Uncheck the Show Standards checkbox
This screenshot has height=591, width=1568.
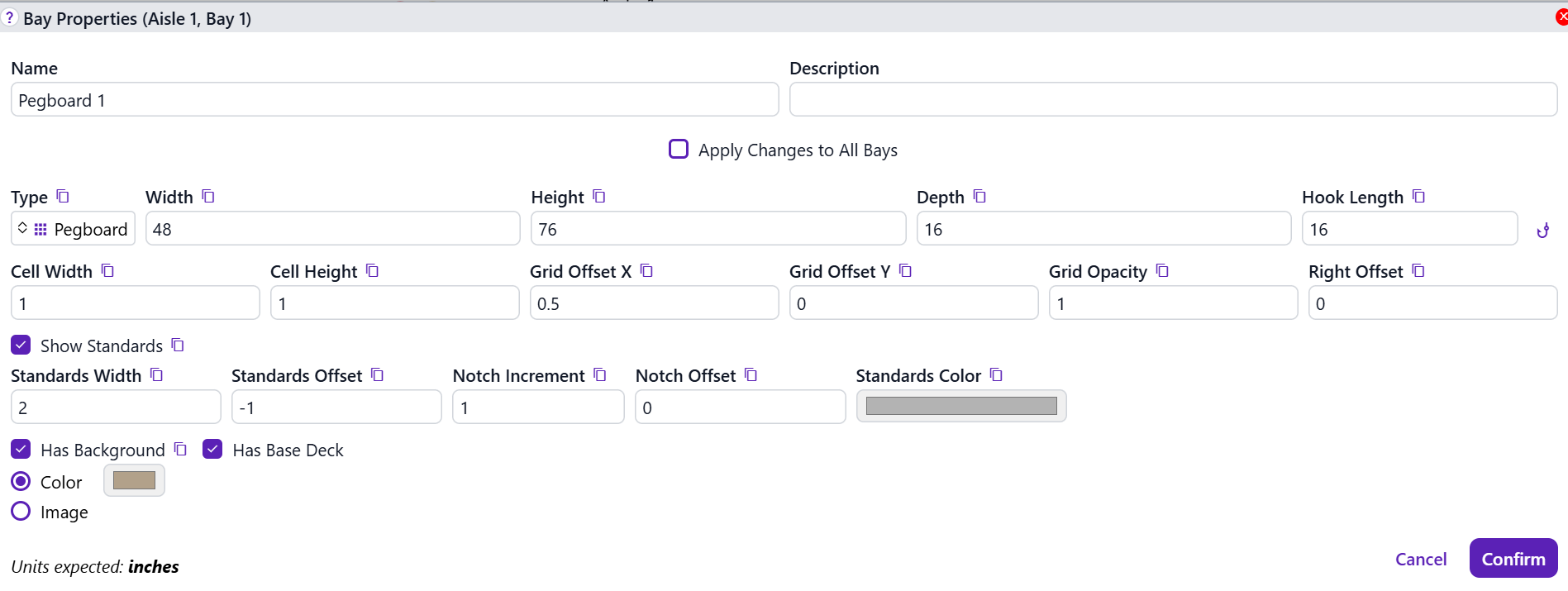(21, 345)
